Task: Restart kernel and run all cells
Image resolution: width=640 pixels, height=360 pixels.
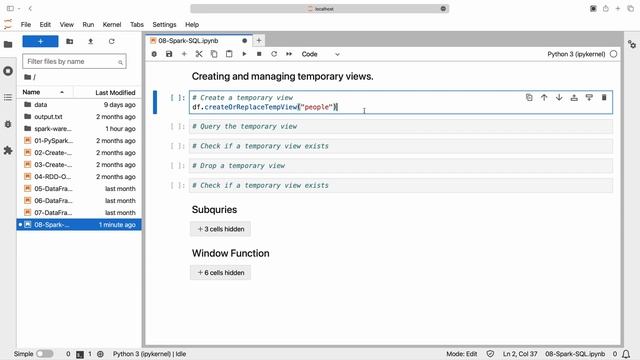Action: 289,54
